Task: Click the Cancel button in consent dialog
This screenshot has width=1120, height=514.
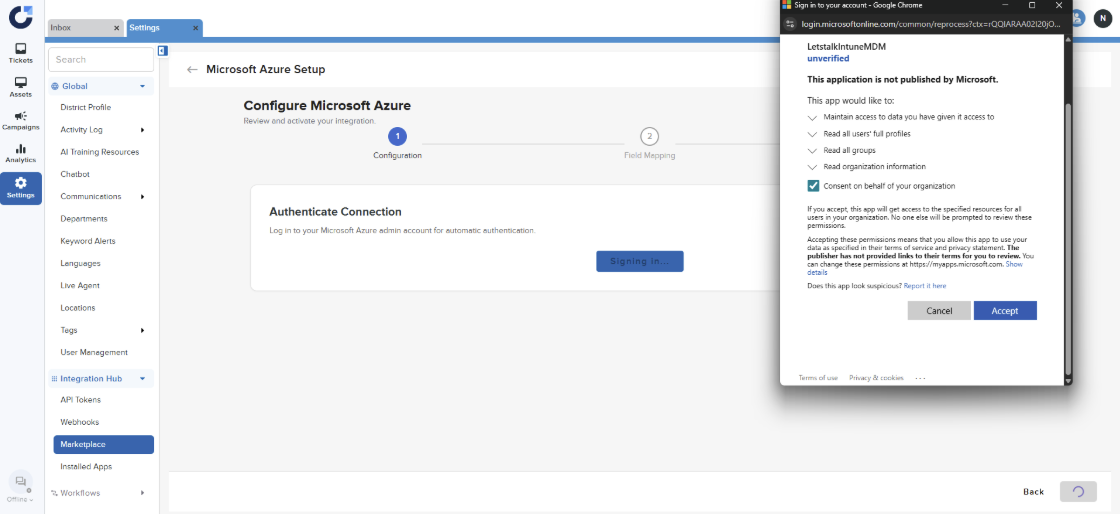Action: (939, 311)
